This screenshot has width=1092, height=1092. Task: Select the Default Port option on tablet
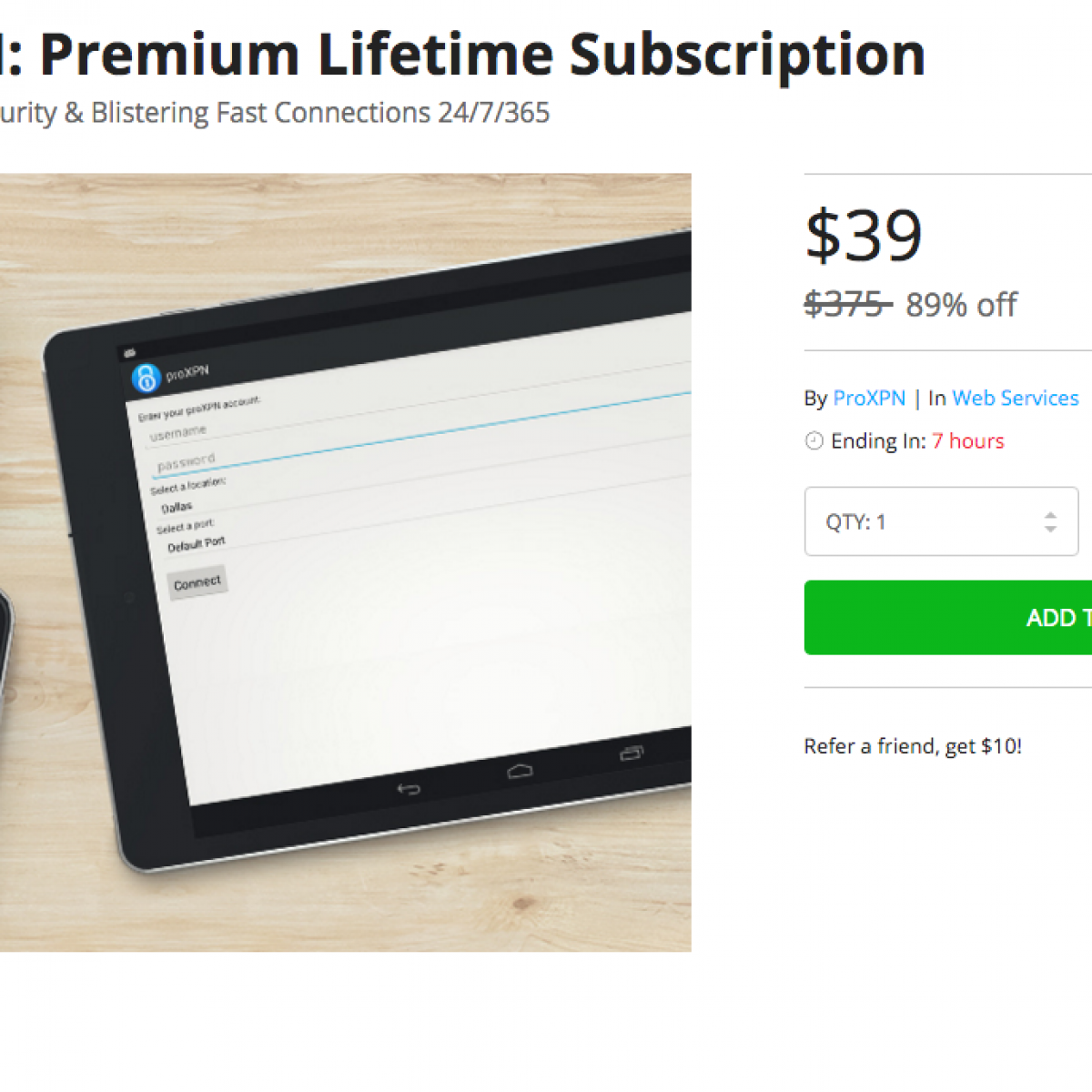click(196, 544)
